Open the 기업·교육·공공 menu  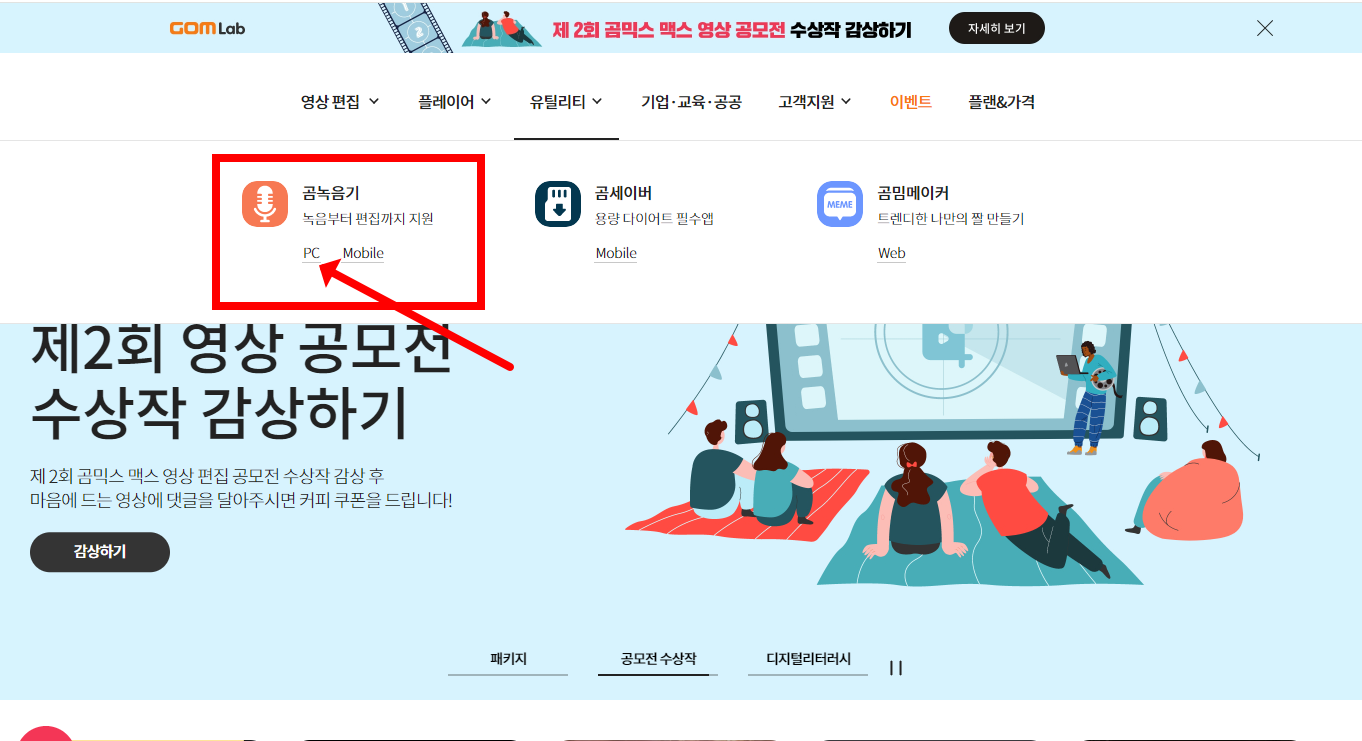690,101
